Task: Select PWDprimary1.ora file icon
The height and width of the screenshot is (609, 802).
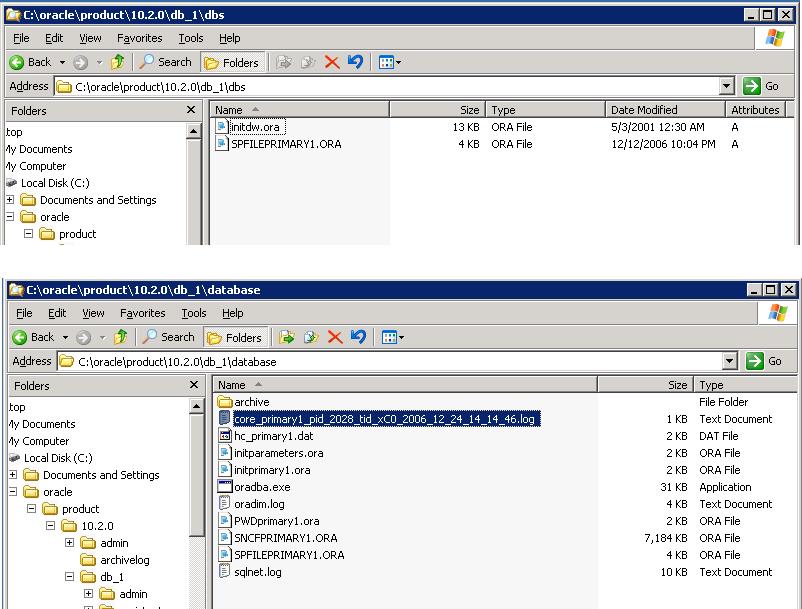Action: tap(225, 521)
